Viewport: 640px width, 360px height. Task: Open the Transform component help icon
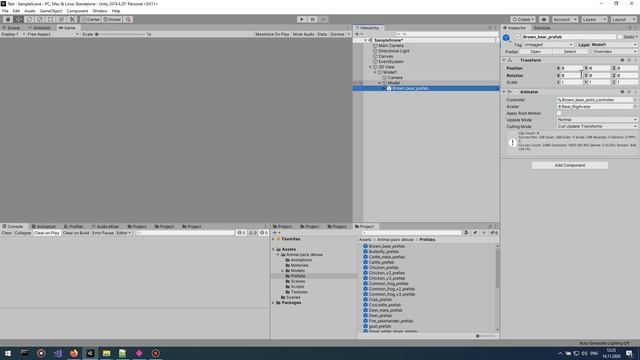click(622, 60)
